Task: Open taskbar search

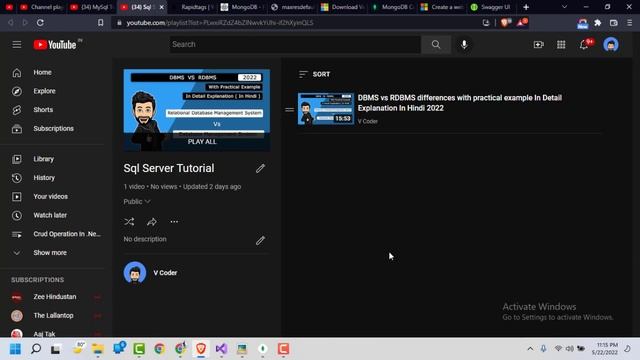Action: [36, 349]
